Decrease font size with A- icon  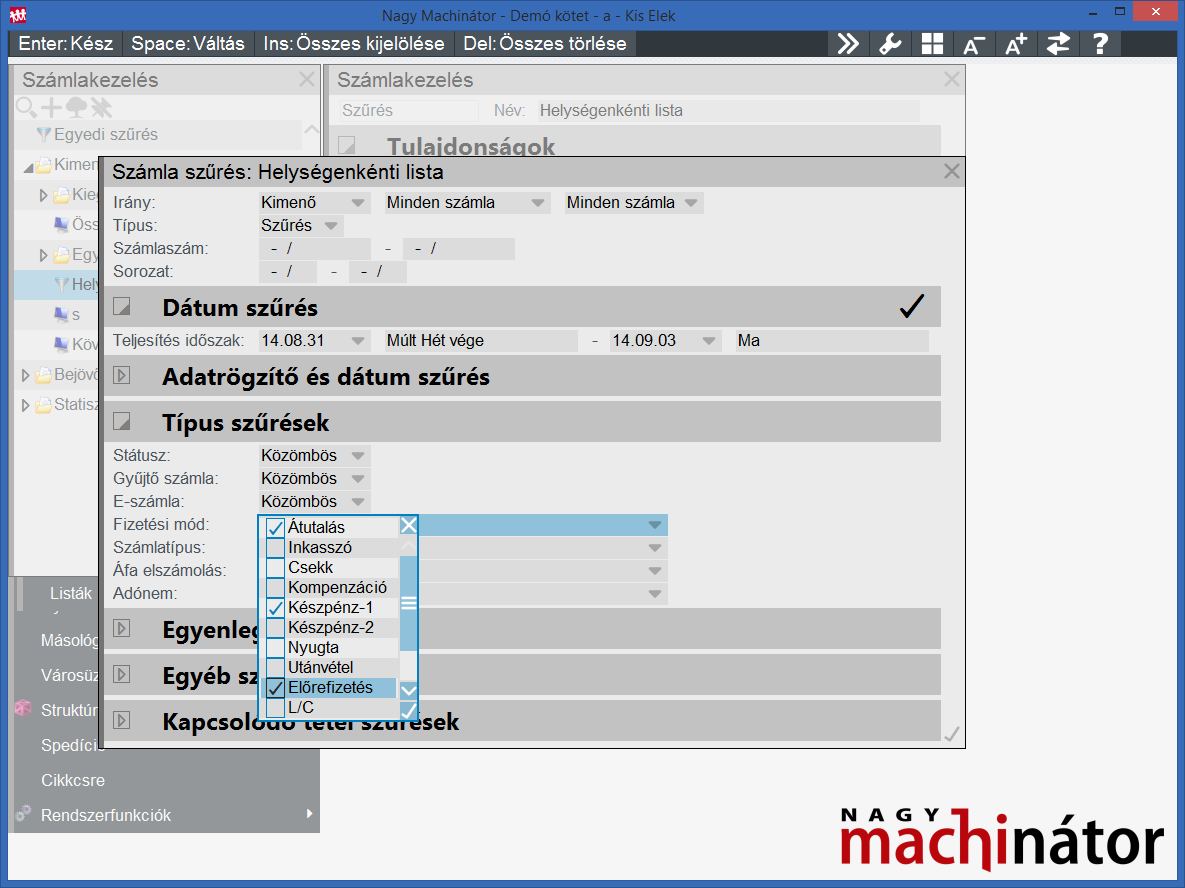click(x=973, y=44)
